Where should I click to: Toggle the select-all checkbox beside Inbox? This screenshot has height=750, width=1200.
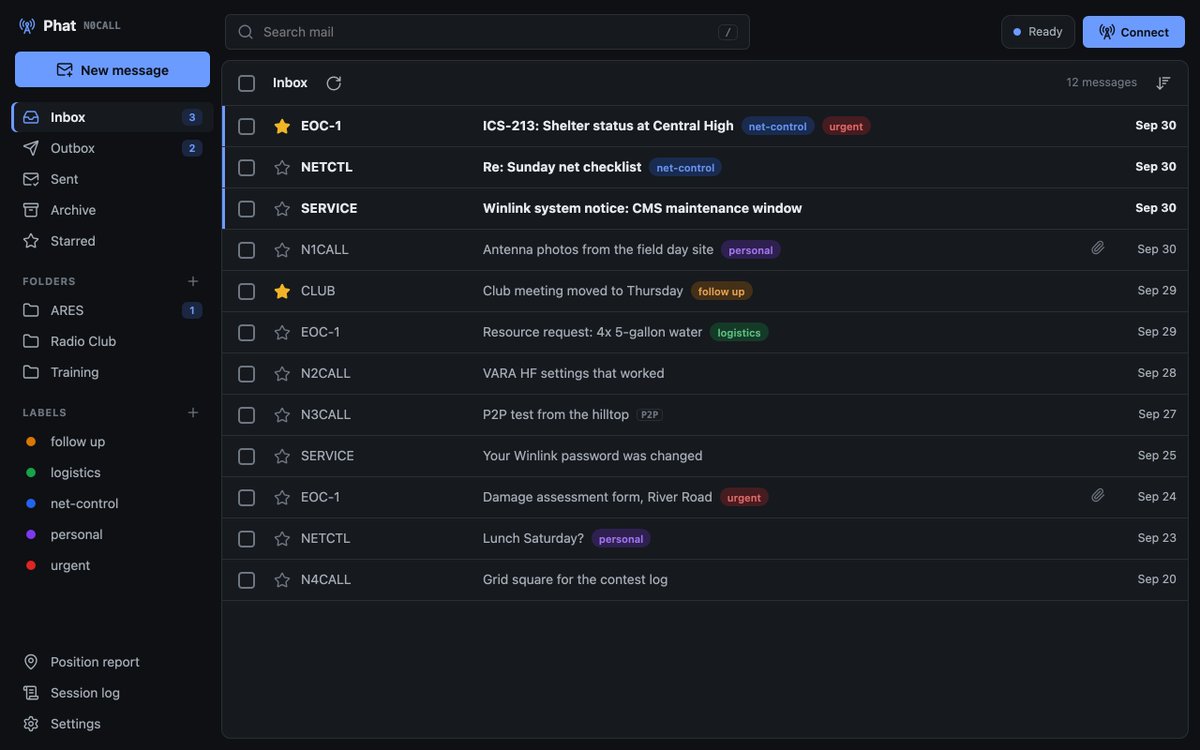(x=247, y=83)
